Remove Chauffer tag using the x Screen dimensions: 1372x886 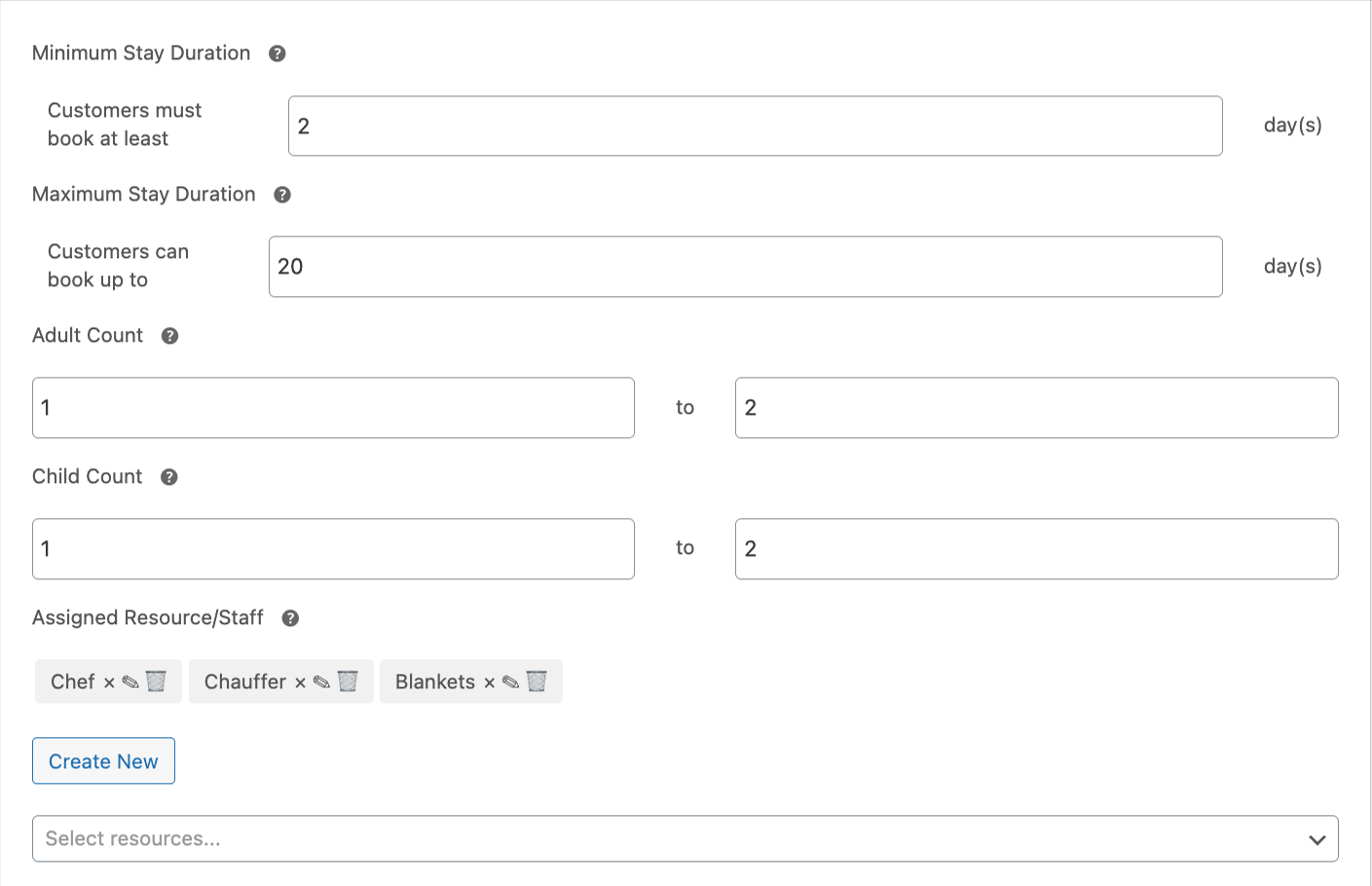click(x=300, y=683)
